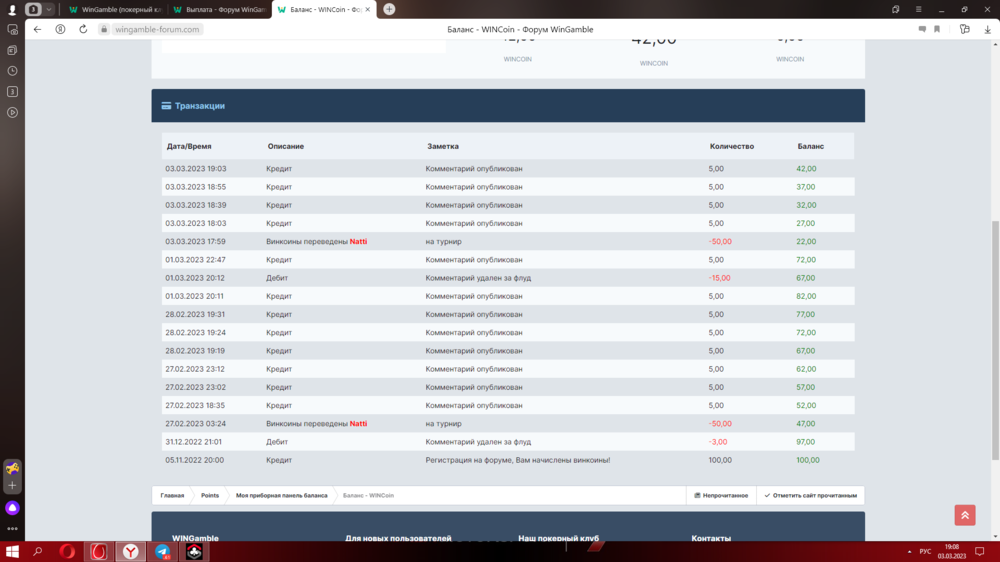
Task: Open a new browser tab
Action: coord(389,9)
